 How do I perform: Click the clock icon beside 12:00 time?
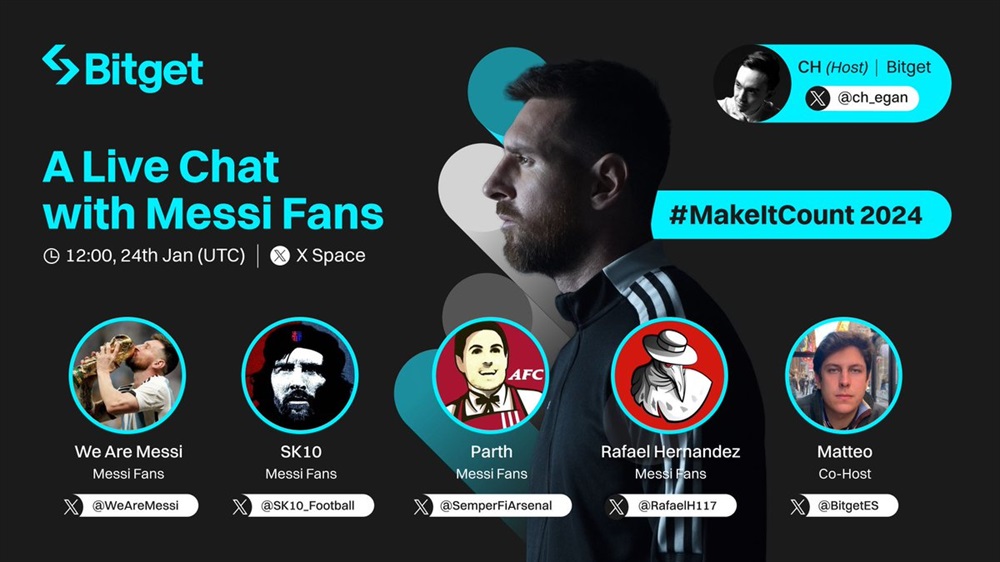(x=51, y=256)
